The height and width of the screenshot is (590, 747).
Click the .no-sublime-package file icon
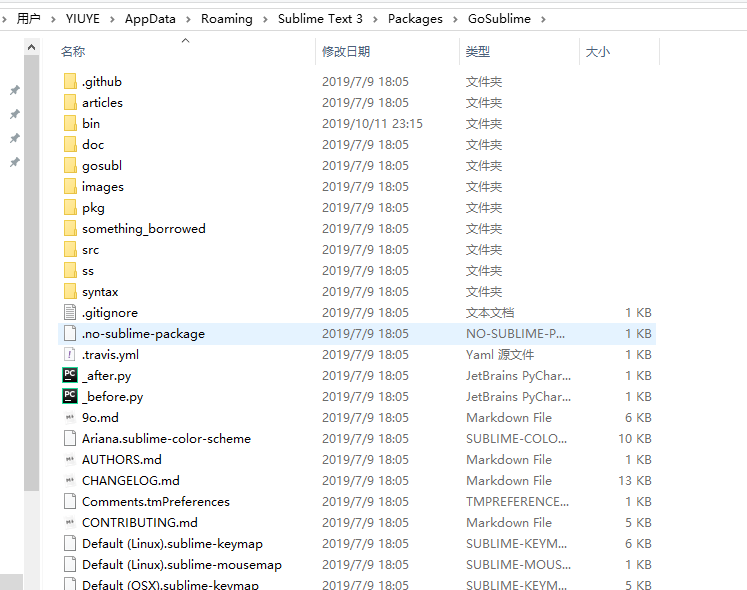tap(70, 333)
